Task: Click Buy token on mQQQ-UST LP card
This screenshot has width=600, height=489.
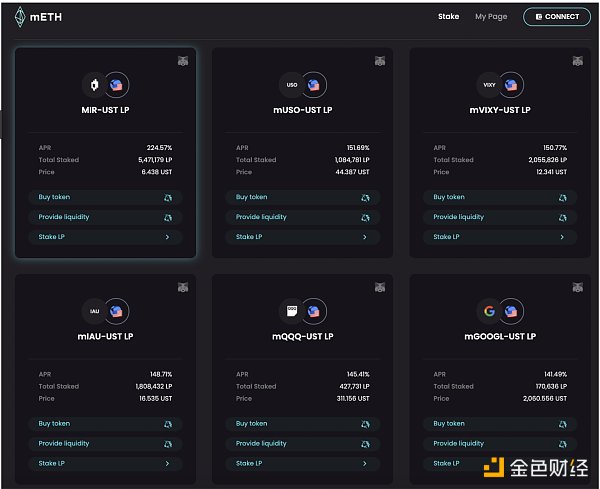Action: 303,424
